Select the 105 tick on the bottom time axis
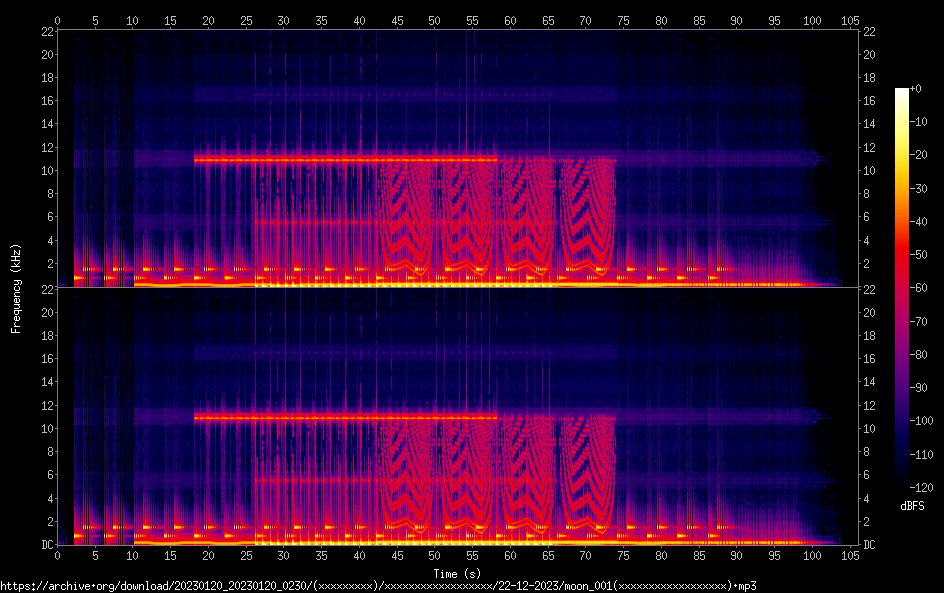 tap(849, 555)
